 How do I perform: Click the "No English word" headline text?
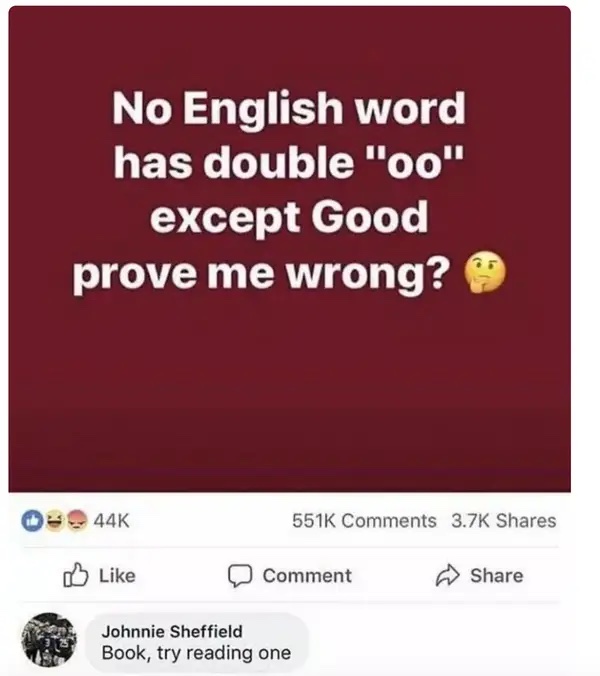[289, 108]
